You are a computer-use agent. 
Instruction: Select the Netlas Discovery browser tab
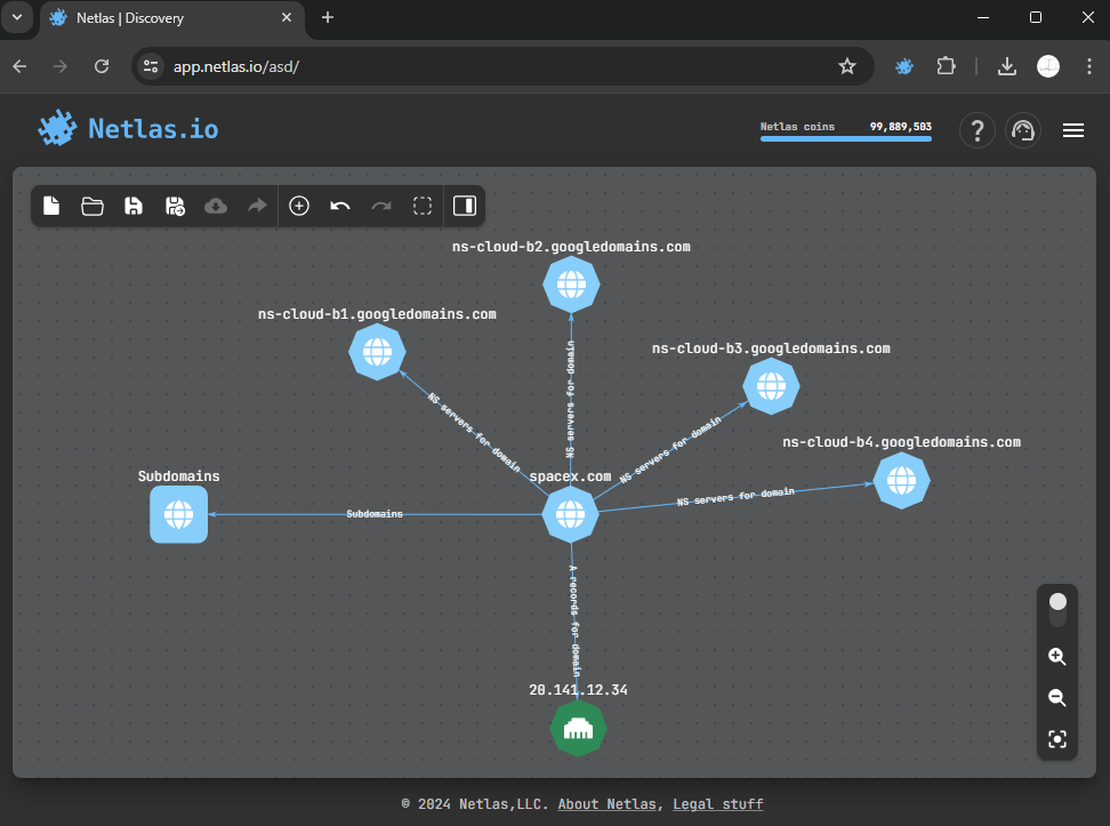click(160, 18)
